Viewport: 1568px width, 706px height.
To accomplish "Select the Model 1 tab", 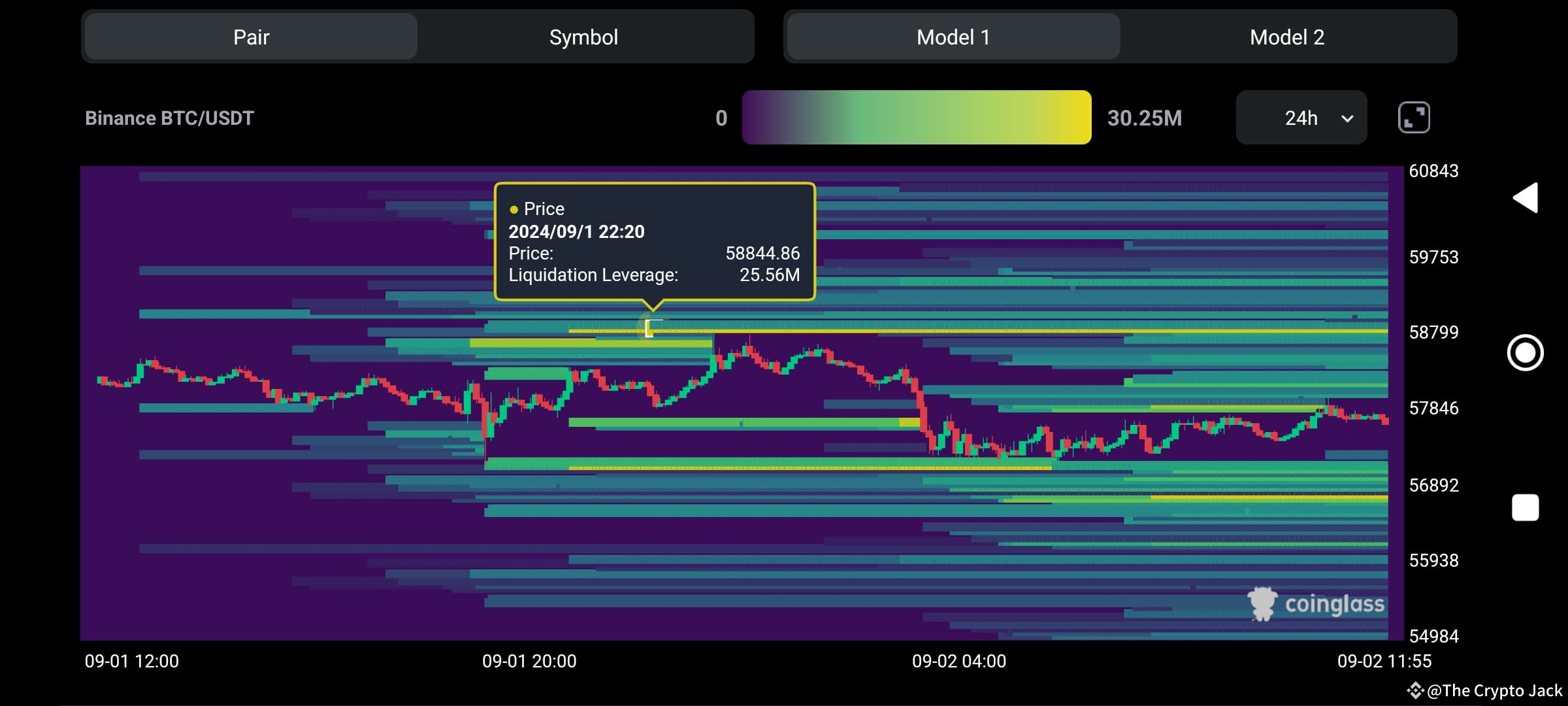I will [x=953, y=37].
